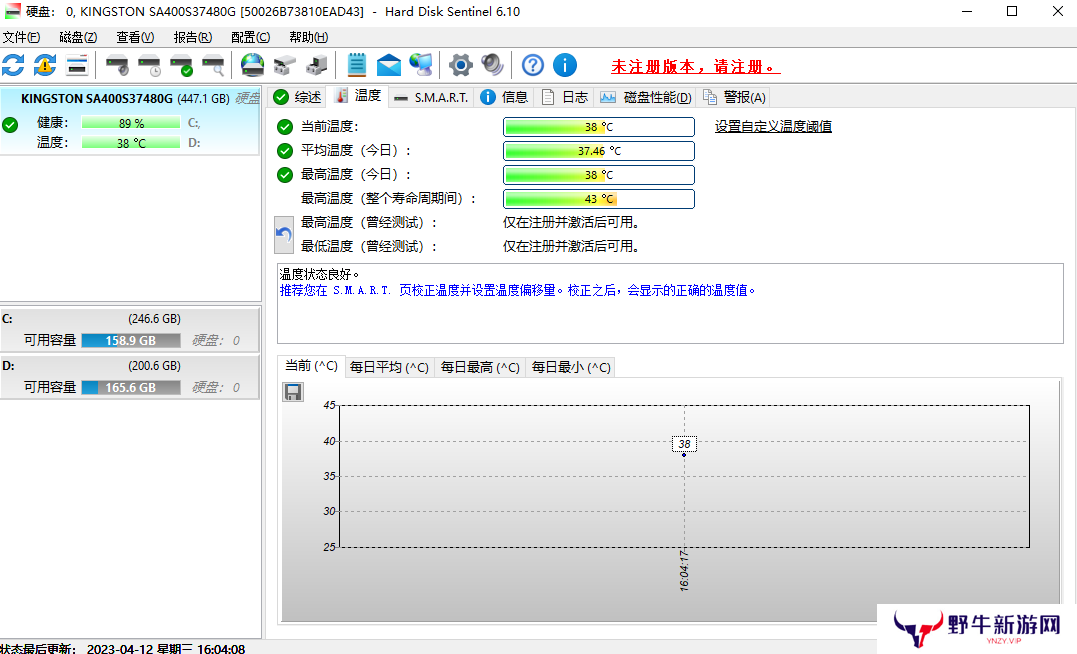Image resolution: width=1077 pixels, height=654 pixels.
Task: Switch to 每日最小 (^C) graph tab
Action: 571,368
